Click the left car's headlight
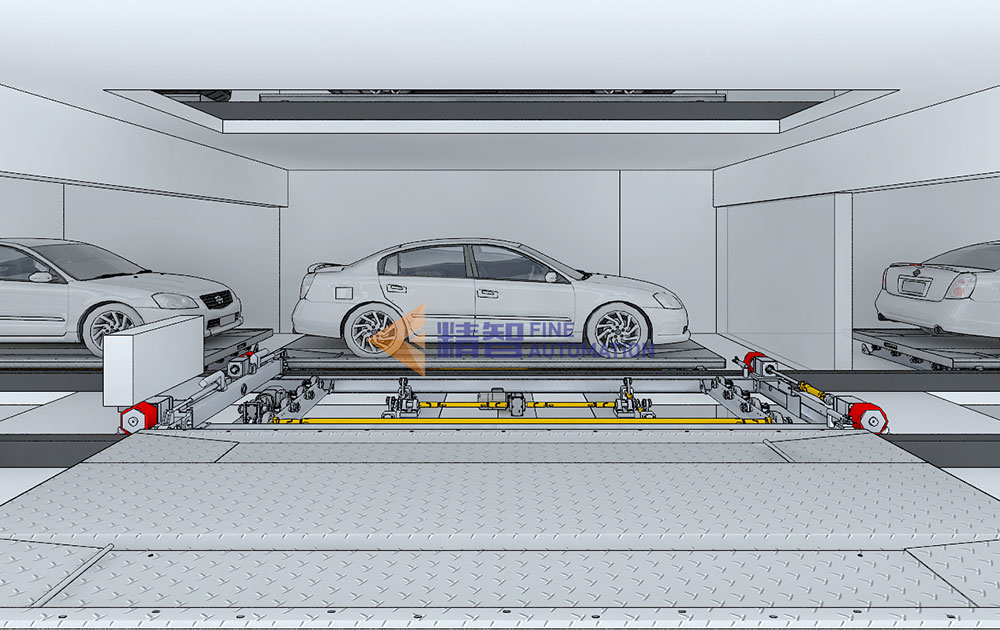 (174, 300)
